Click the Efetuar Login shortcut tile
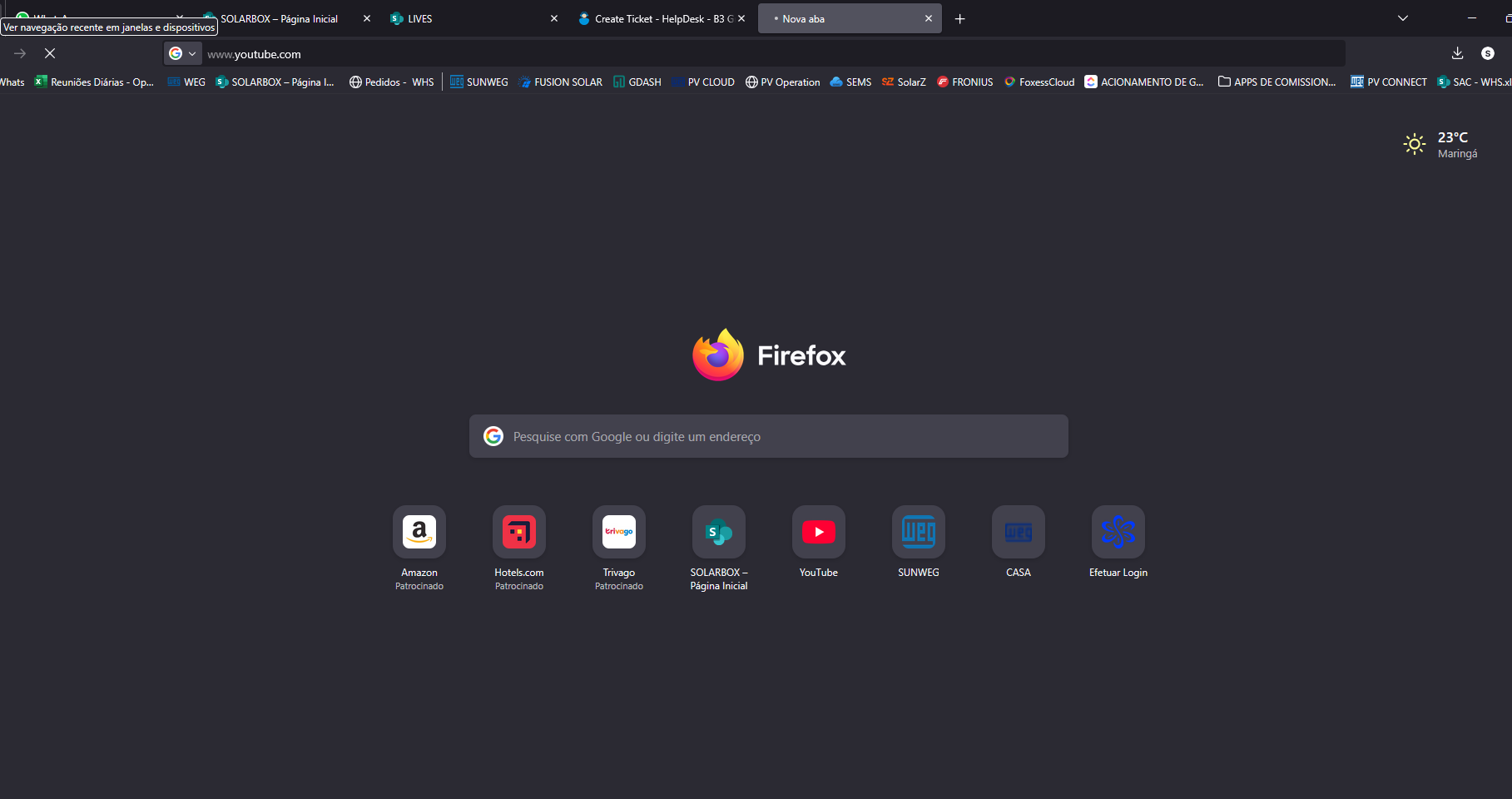The height and width of the screenshot is (799, 1512). pyautogui.click(x=1118, y=533)
